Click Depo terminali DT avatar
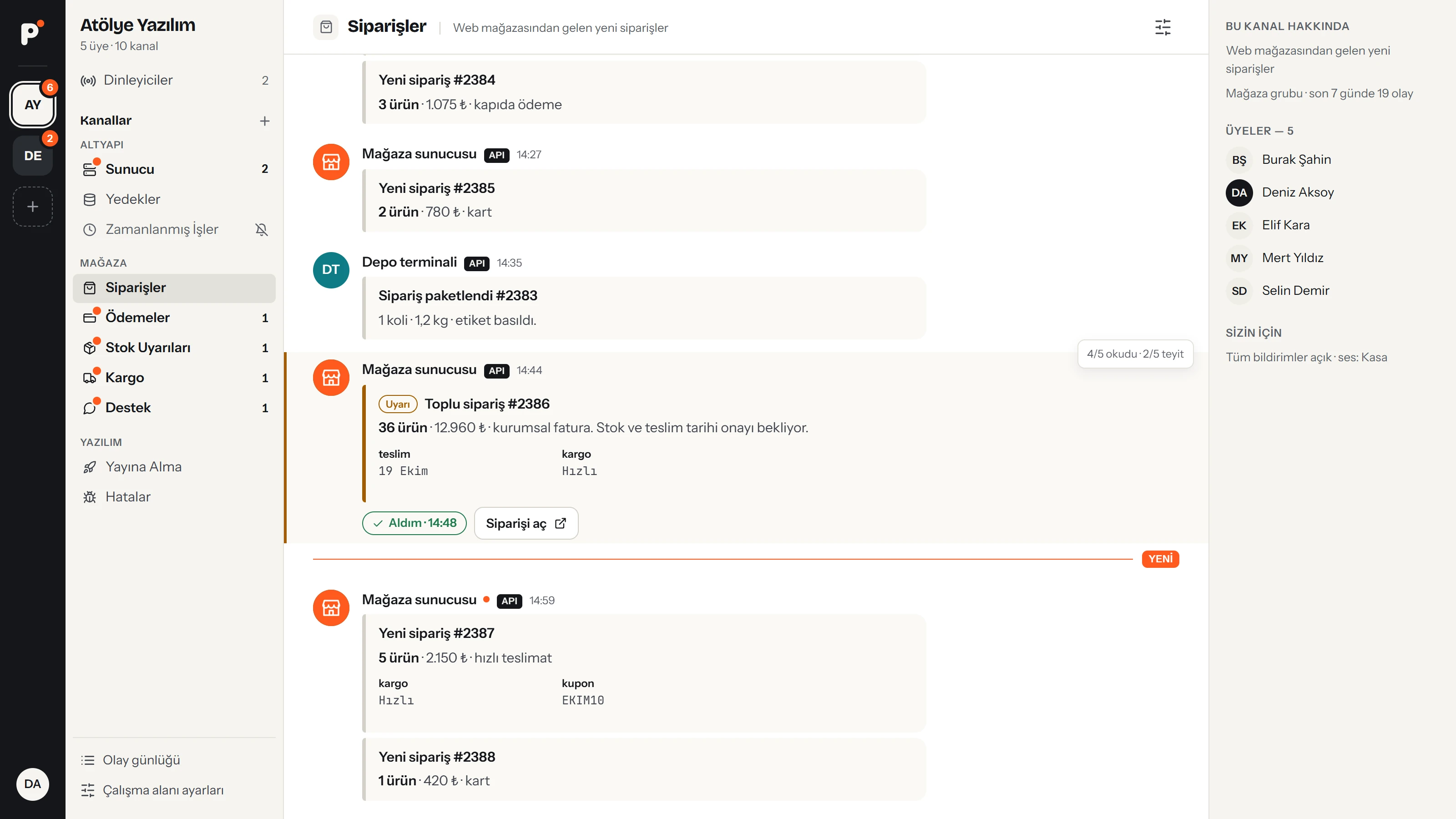The width and height of the screenshot is (1456, 819). click(x=331, y=270)
